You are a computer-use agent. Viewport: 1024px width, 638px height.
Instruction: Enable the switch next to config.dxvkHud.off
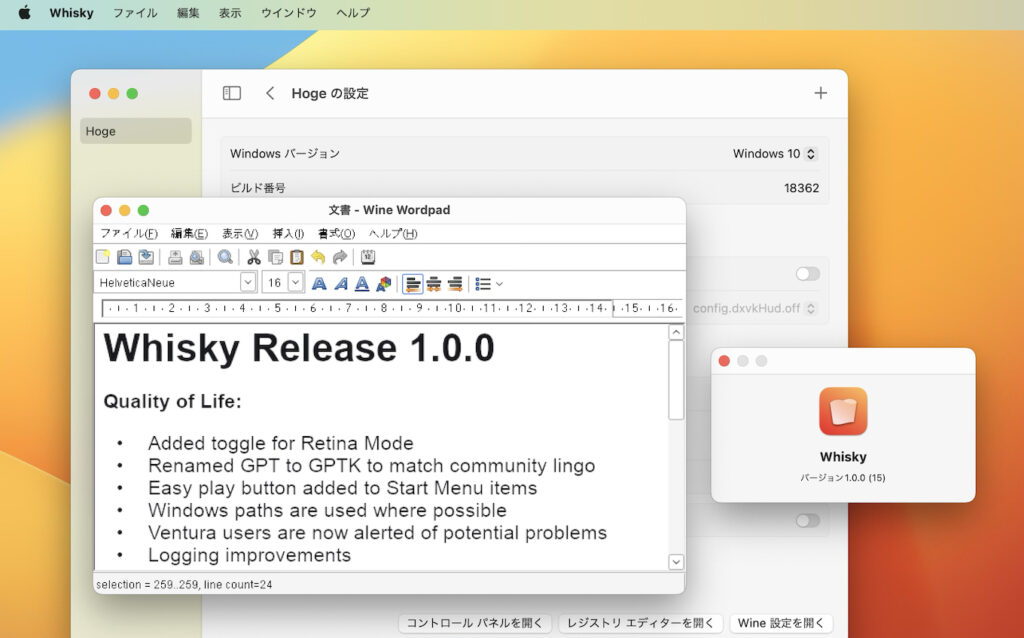pos(808,273)
